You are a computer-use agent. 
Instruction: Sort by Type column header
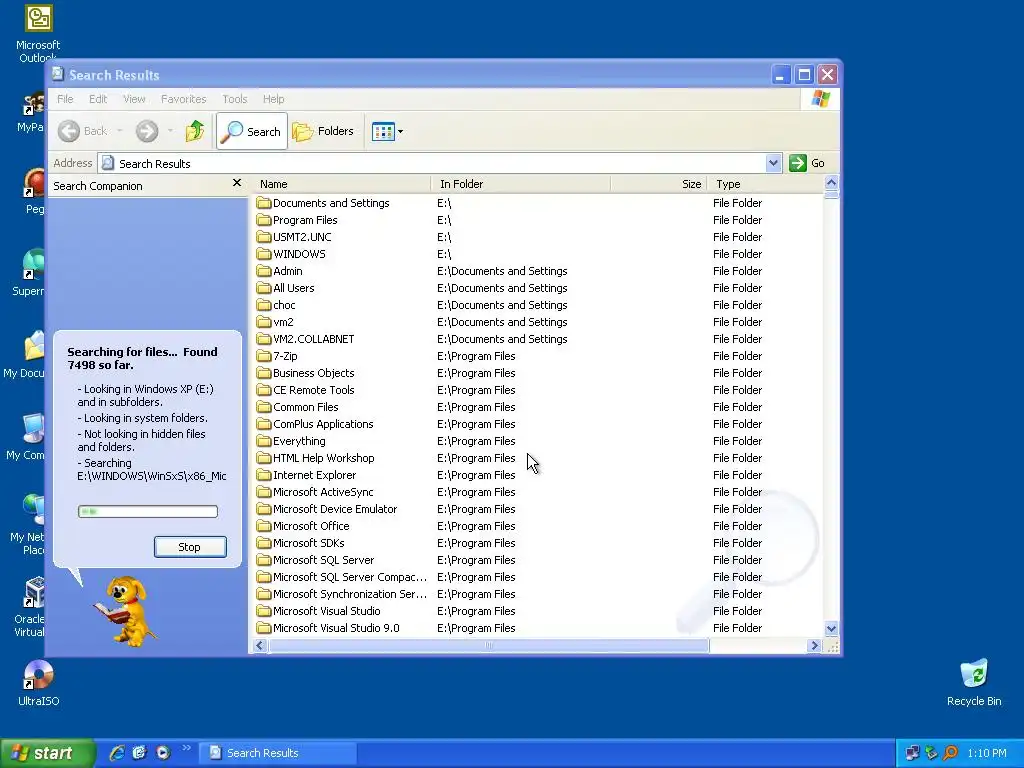767,184
